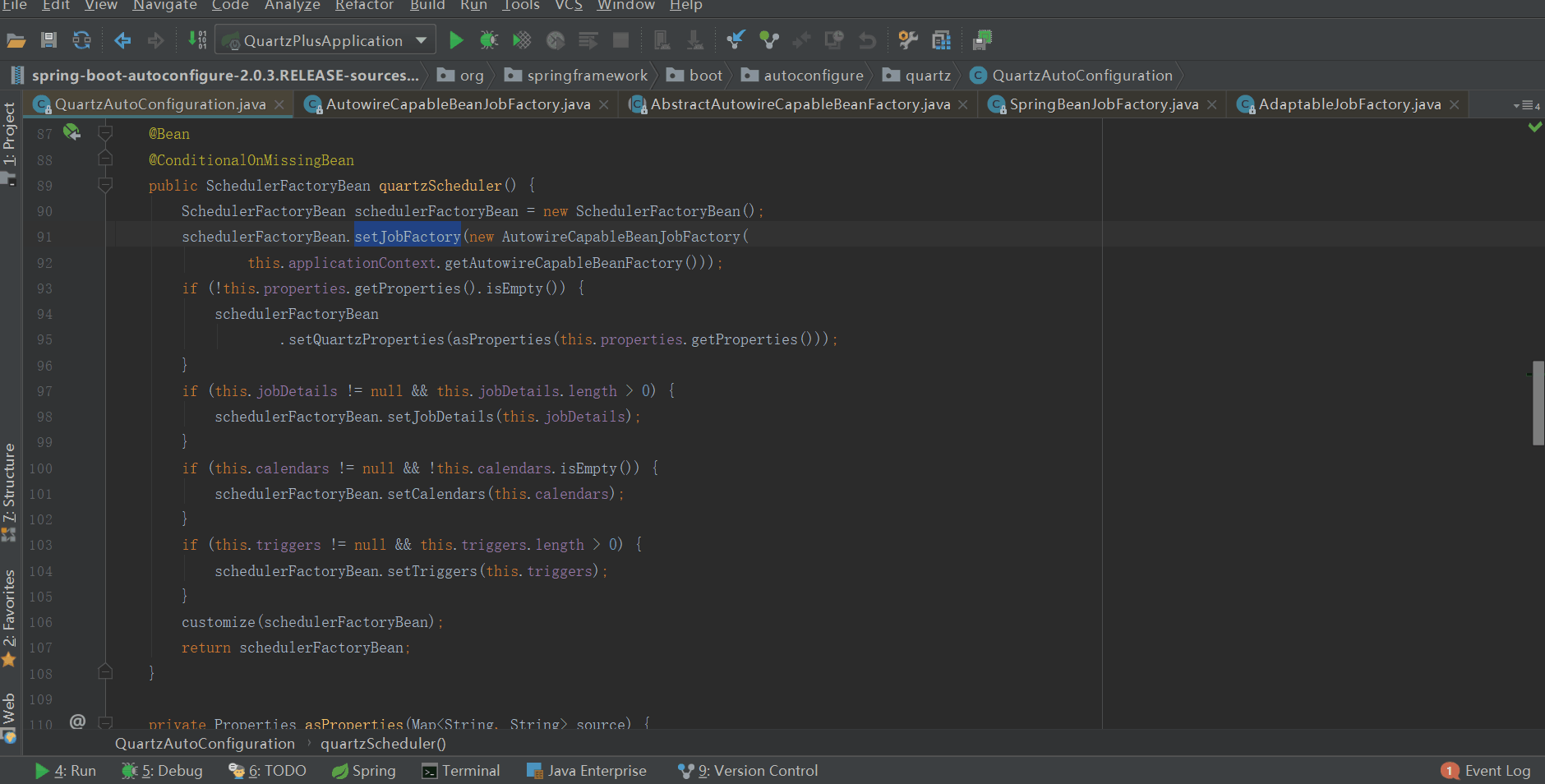1545x784 pixels.
Task: Click the dump threads lines icon
Action: pos(588,40)
